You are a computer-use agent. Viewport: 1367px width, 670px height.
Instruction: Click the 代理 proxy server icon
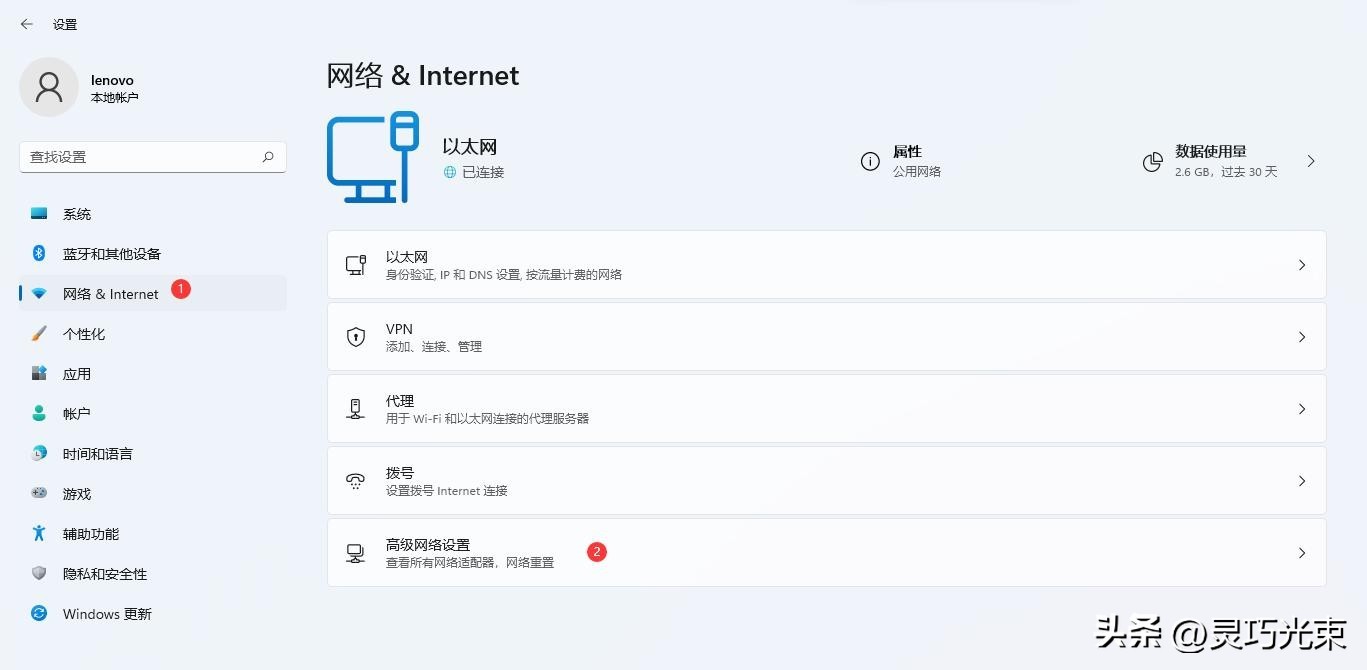click(356, 408)
